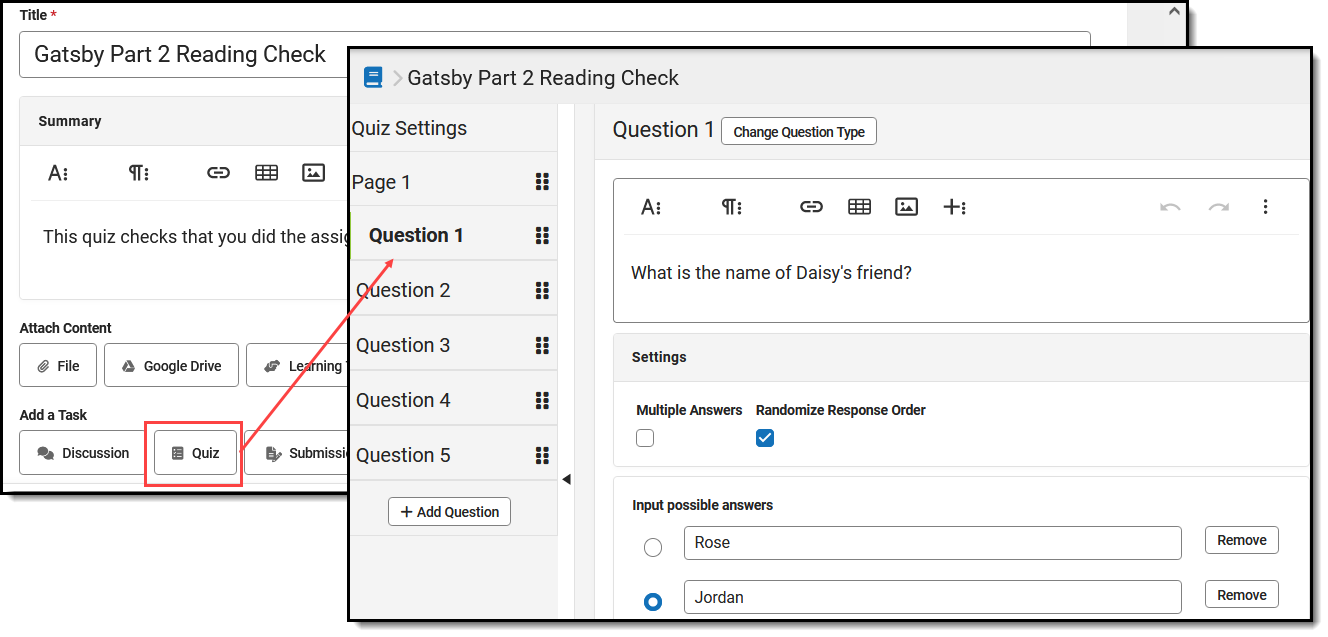The image size is (1328, 637).
Task: Click the Jordan answer text field
Action: 932,597
